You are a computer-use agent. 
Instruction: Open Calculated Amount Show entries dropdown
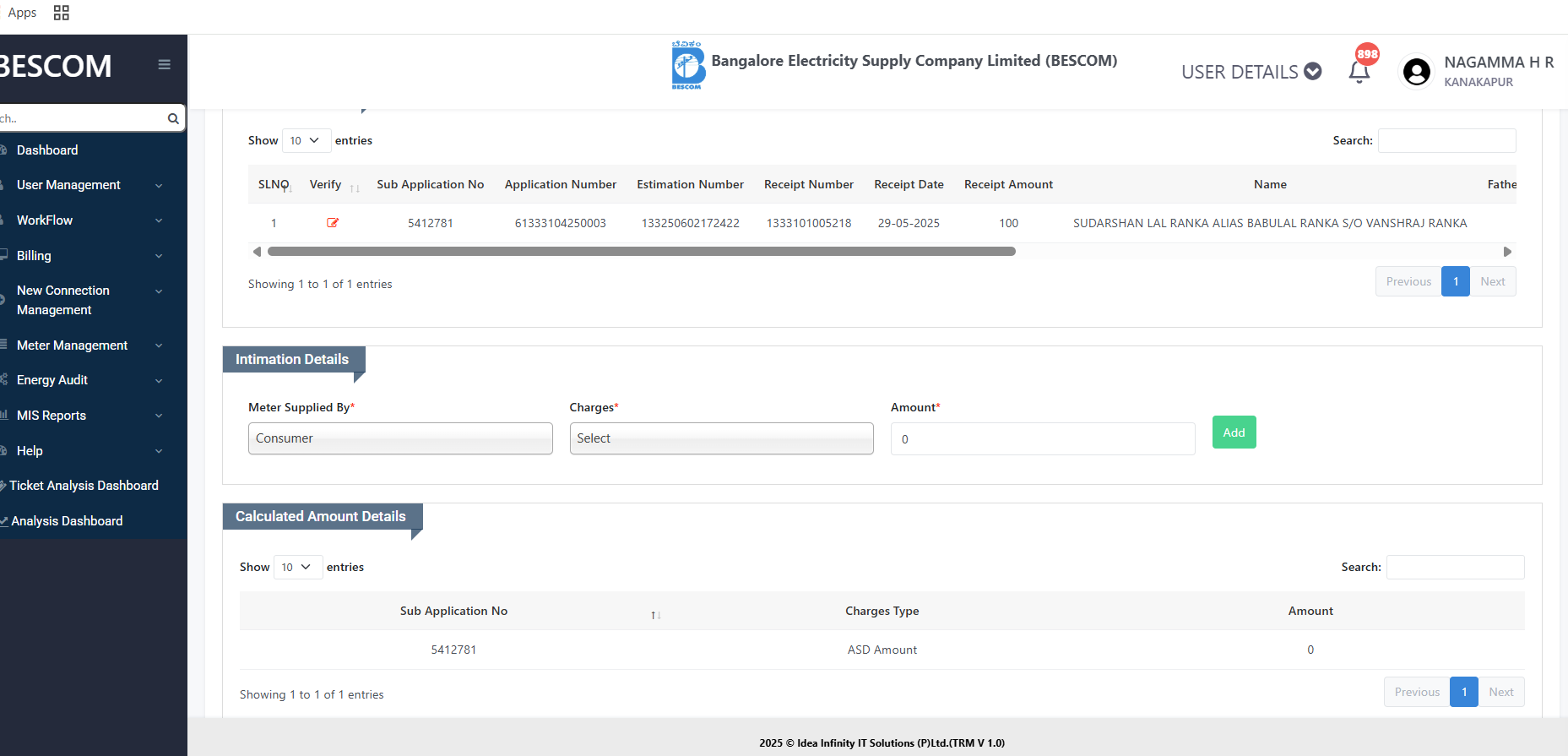coord(297,567)
